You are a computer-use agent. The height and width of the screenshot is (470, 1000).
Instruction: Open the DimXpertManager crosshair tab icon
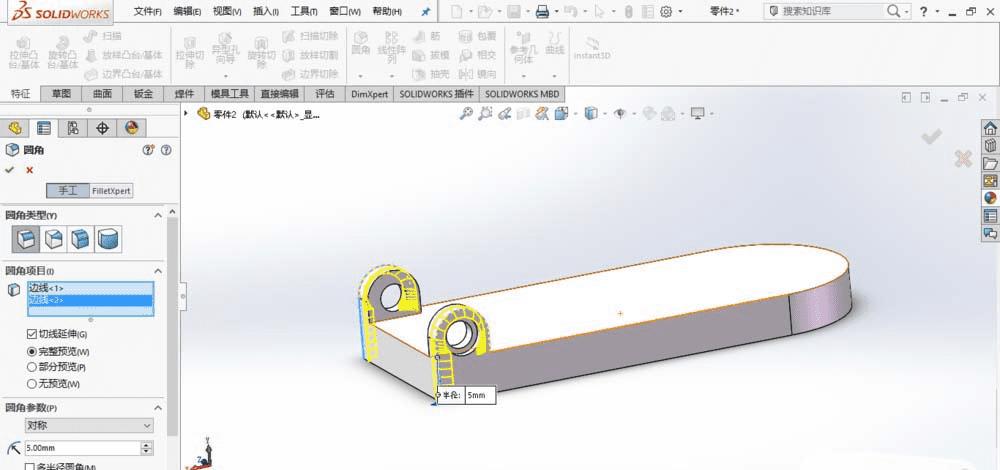pyautogui.click(x=102, y=128)
